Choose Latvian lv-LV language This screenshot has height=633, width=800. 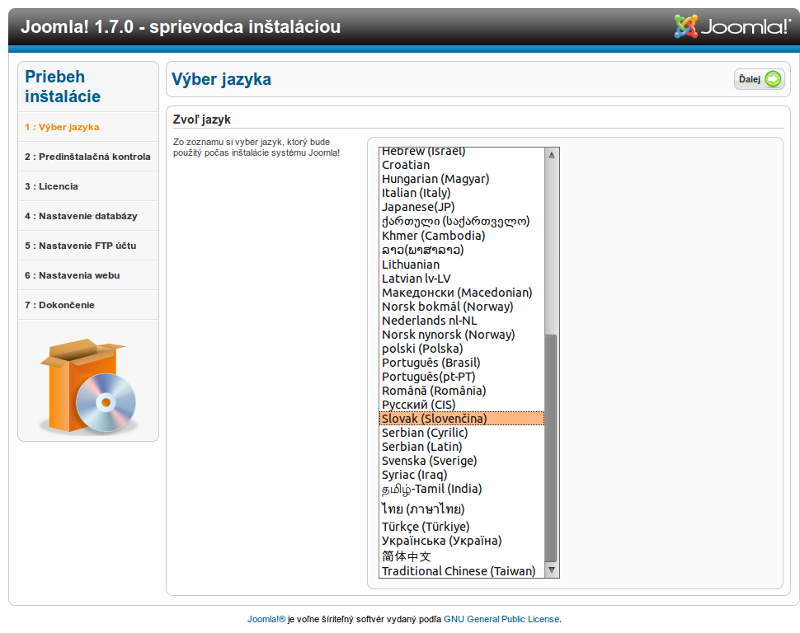point(462,278)
